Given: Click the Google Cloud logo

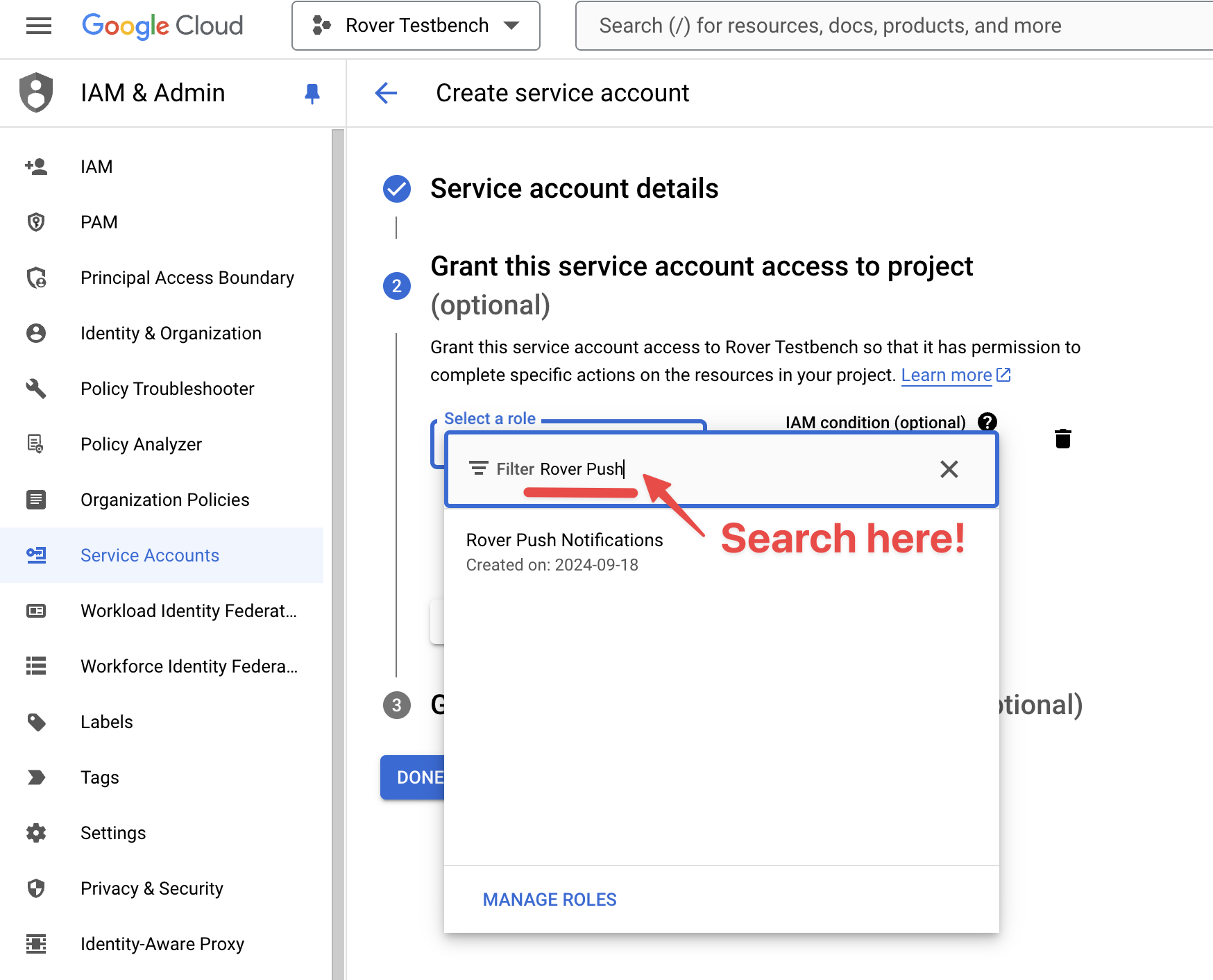Looking at the screenshot, I should pos(162,26).
